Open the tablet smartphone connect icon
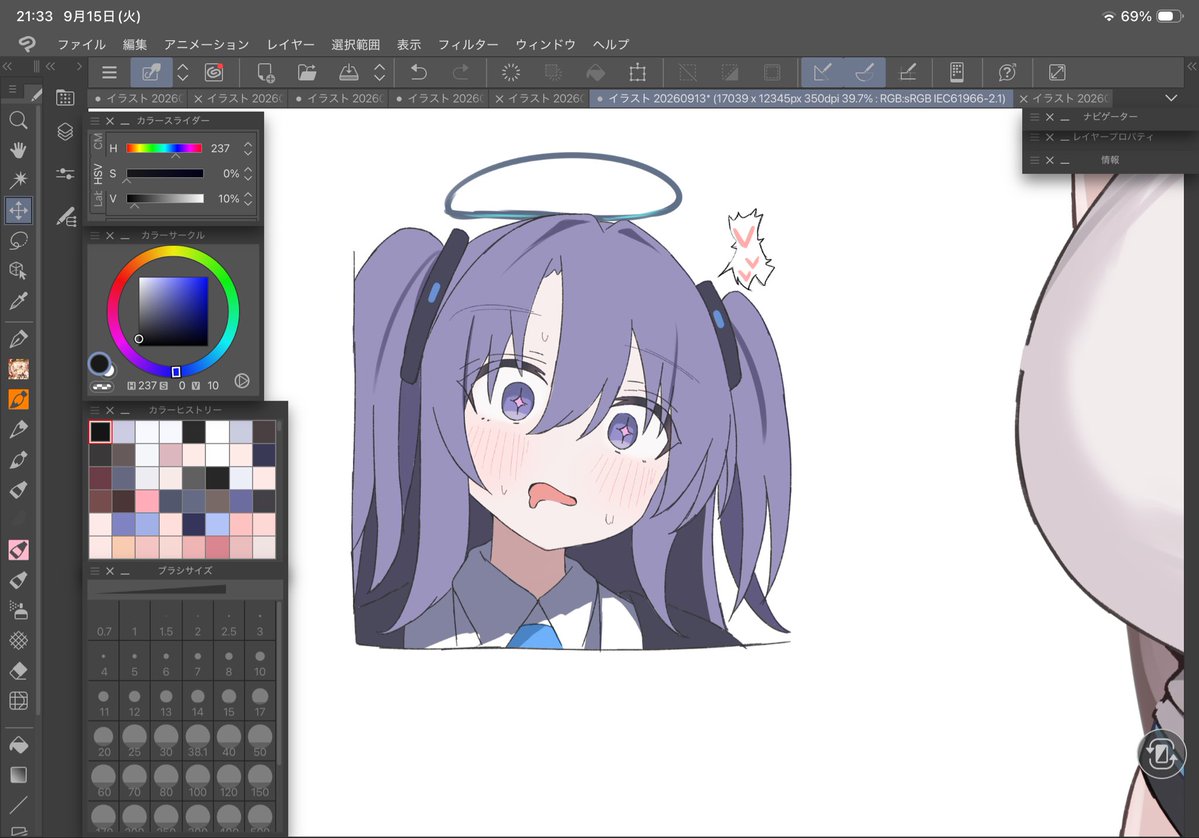This screenshot has height=838, width=1199. coord(957,73)
